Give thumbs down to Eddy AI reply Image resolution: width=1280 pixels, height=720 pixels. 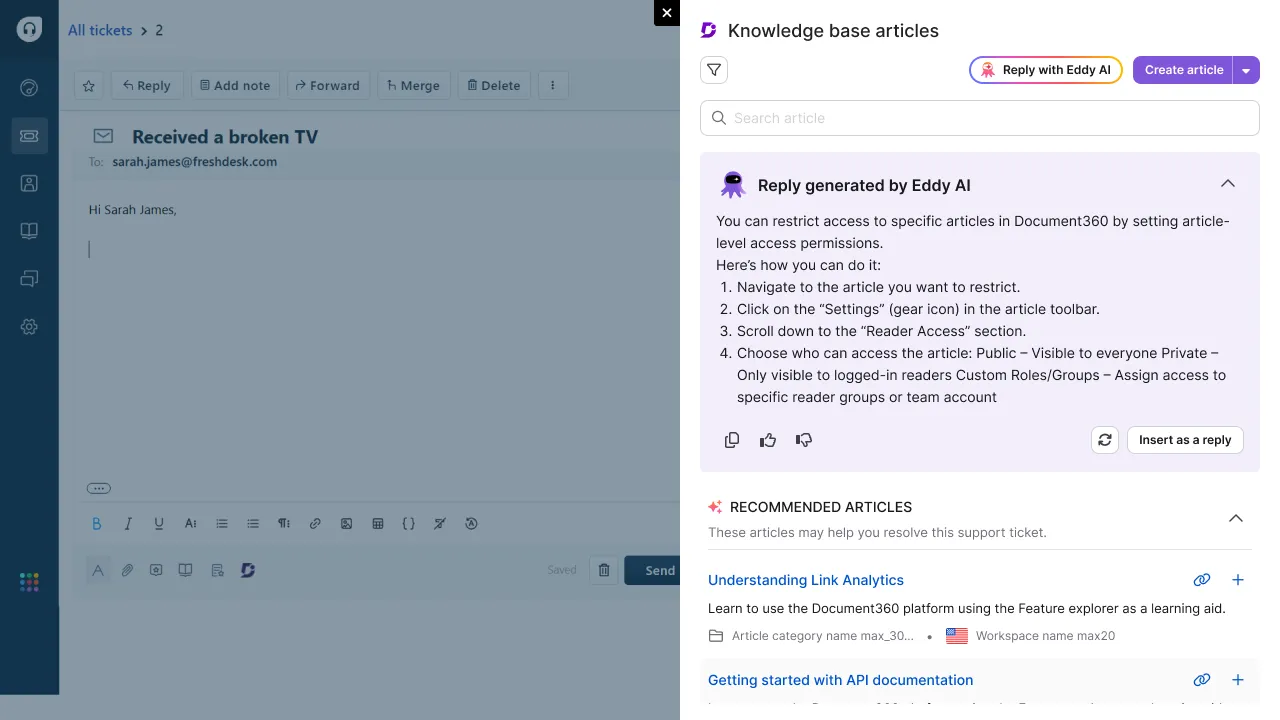tap(804, 440)
